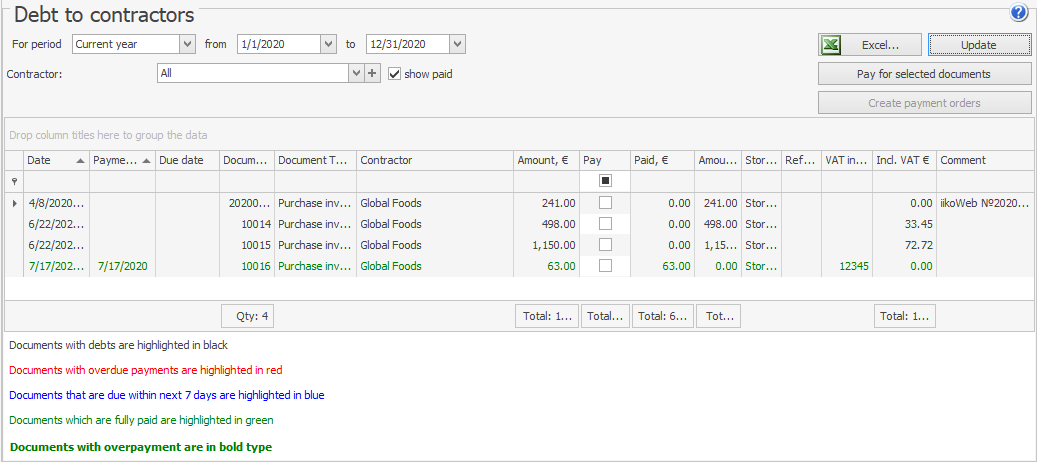Check Pay box for invoice 10015

click(x=605, y=245)
